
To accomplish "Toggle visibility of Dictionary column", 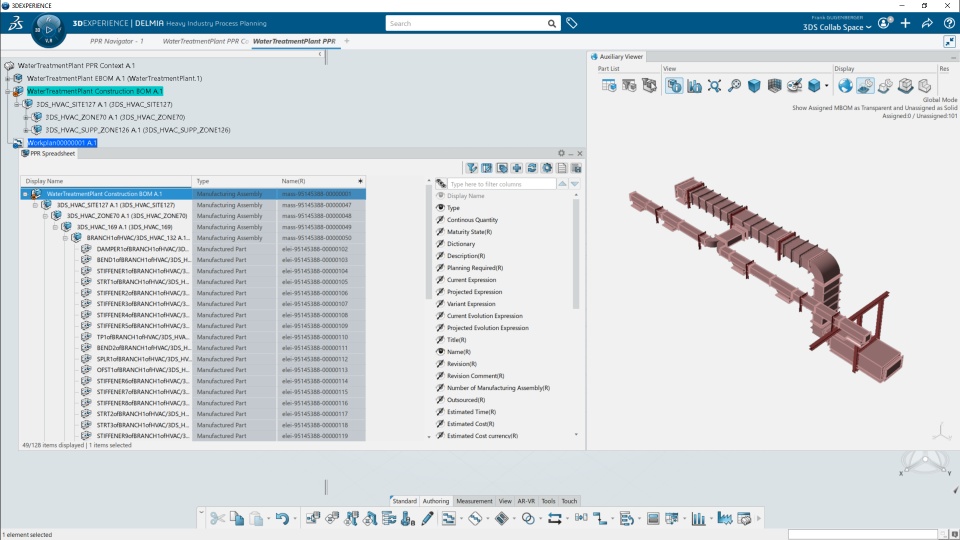I will pos(440,244).
